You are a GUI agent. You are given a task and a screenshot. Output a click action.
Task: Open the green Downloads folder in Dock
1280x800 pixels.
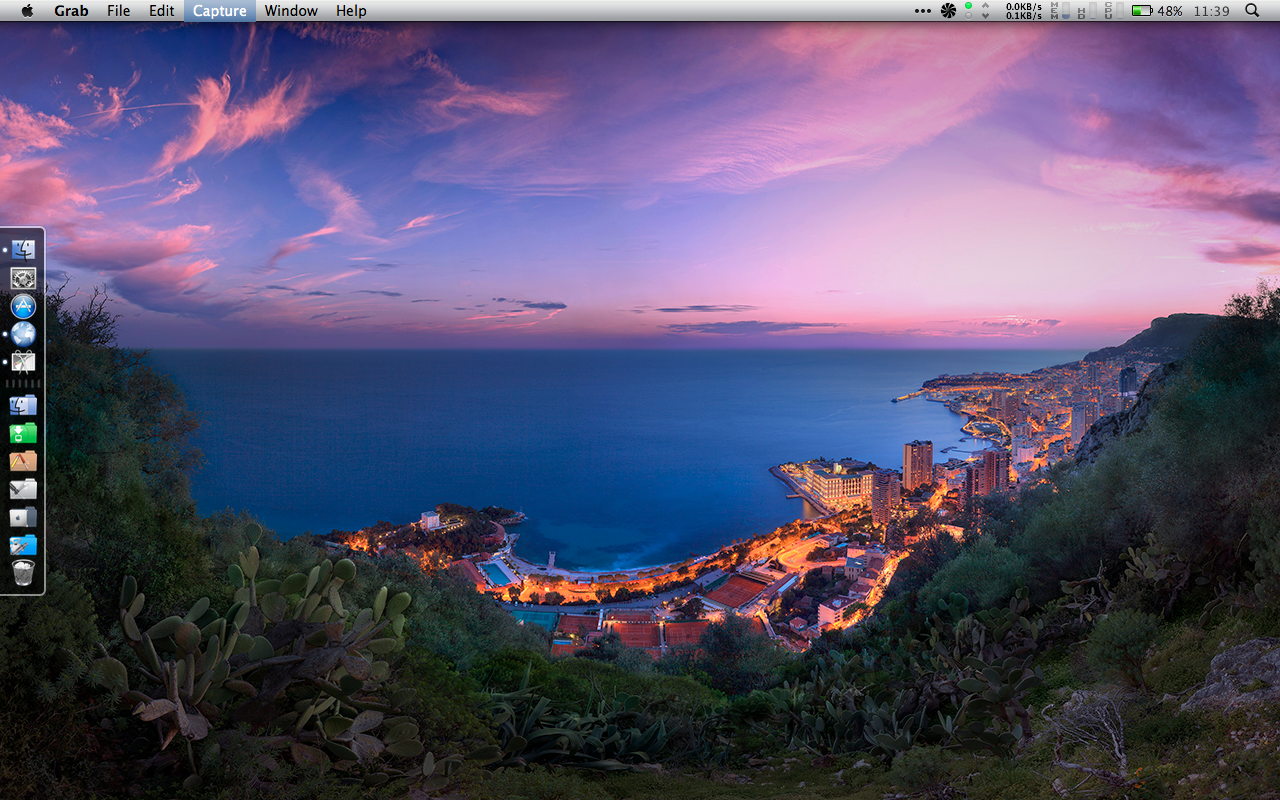click(x=23, y=433)
